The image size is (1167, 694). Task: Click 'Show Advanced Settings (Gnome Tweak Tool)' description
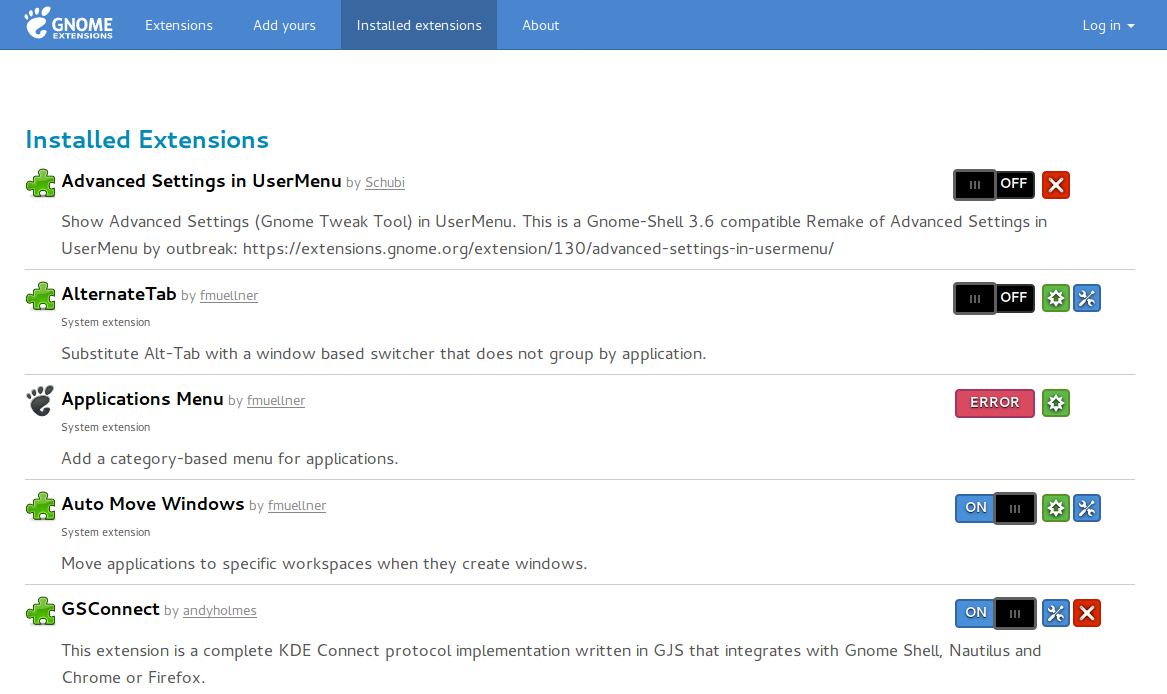tap(554, 235)
